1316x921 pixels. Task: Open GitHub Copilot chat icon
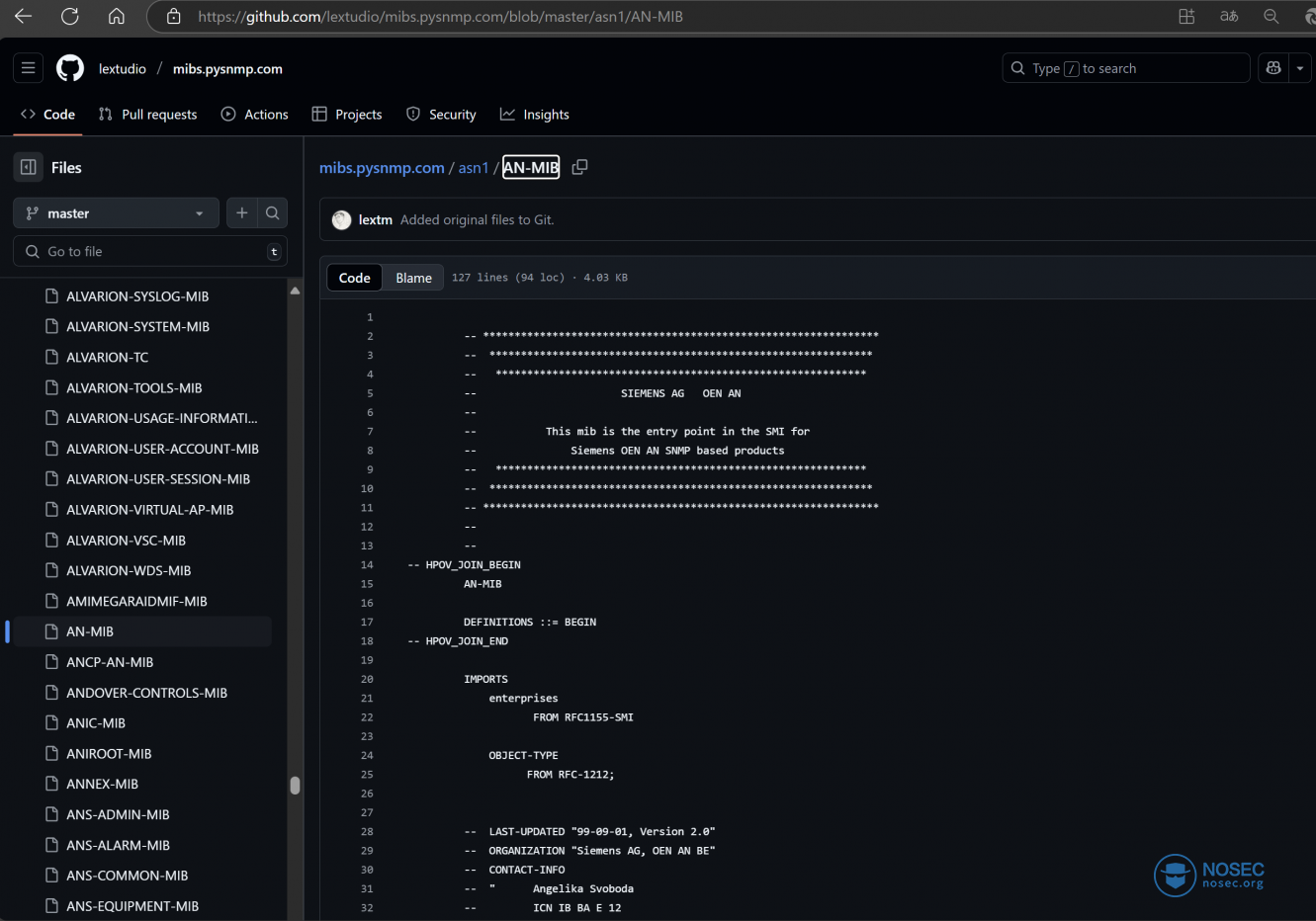1273,68
